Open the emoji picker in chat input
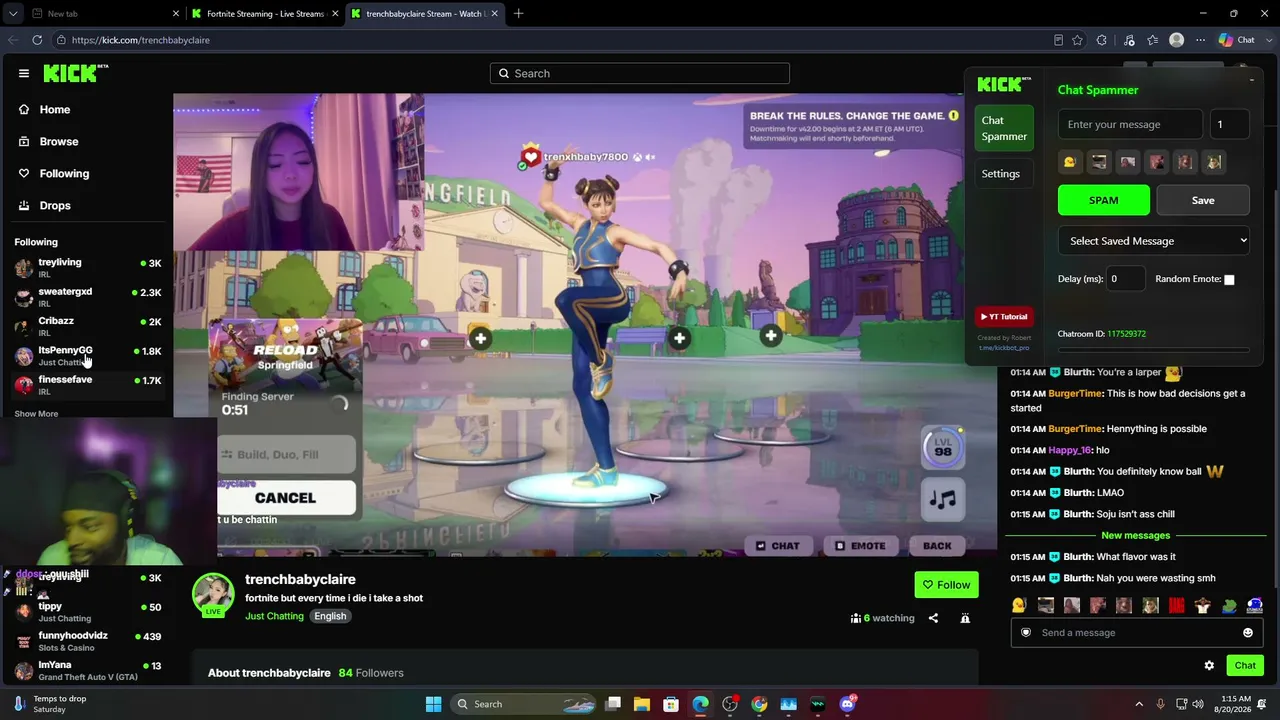 [1247, 632]
